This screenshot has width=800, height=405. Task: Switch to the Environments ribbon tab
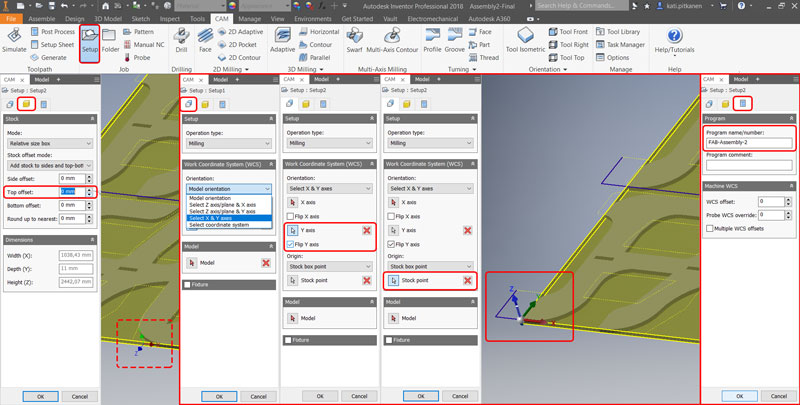(313, 18)
